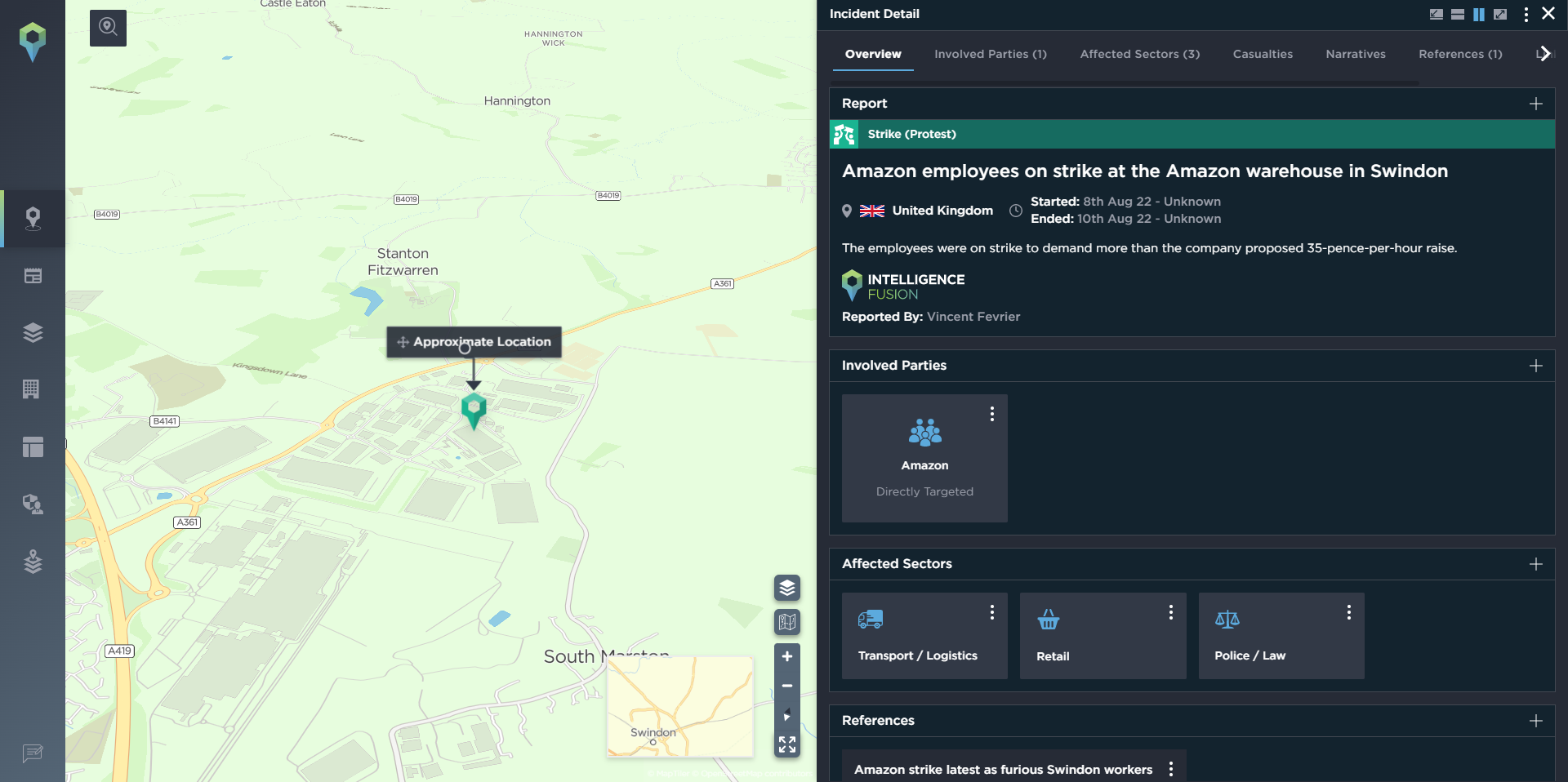This screenshot has height=782, width=1568.
Task: Click the Stanton Fitzwarren map label
Action: pyautogui.click(x=403, y=262)
